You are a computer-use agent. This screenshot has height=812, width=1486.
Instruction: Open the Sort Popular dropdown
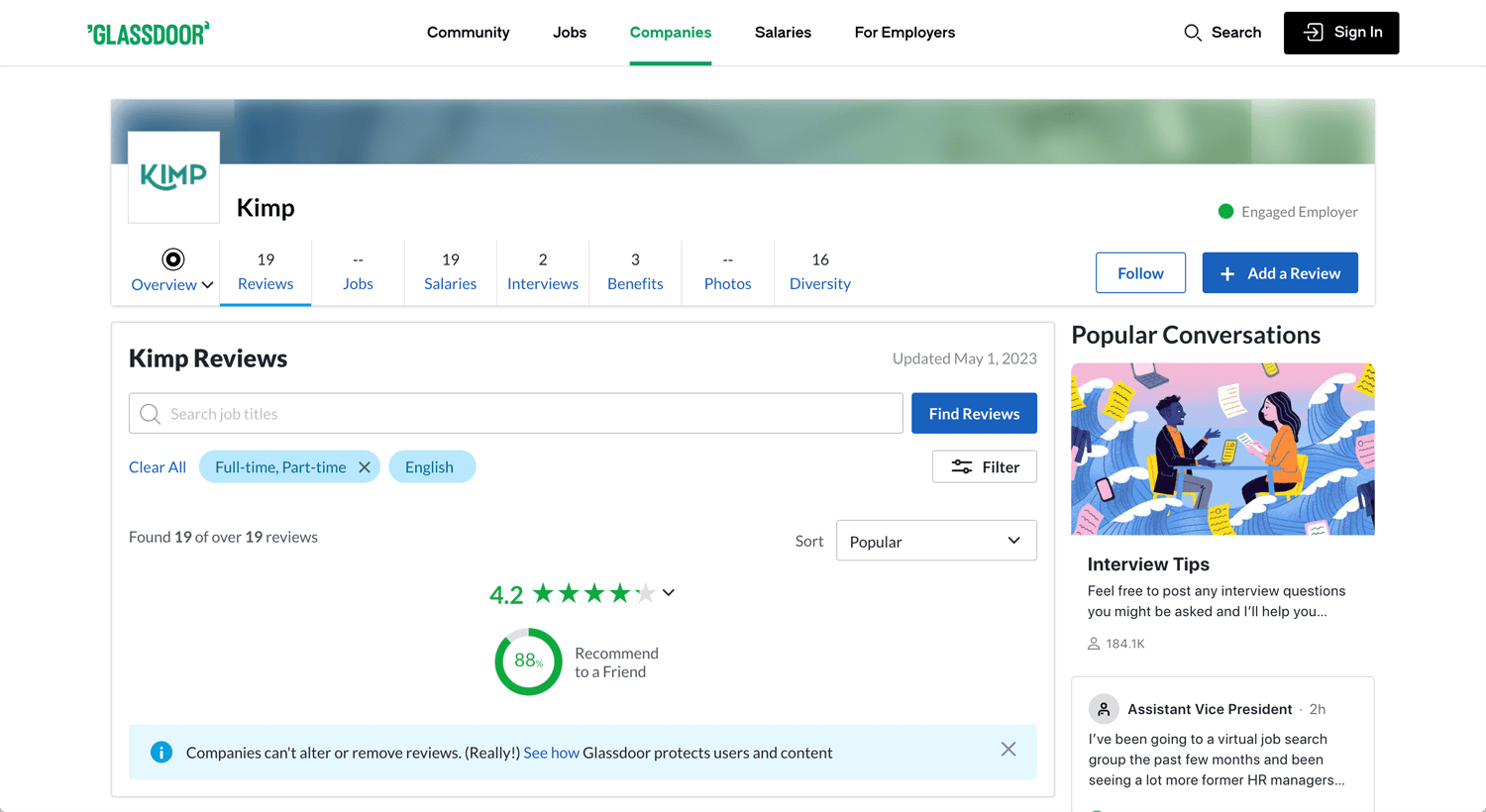pos(936,541)
